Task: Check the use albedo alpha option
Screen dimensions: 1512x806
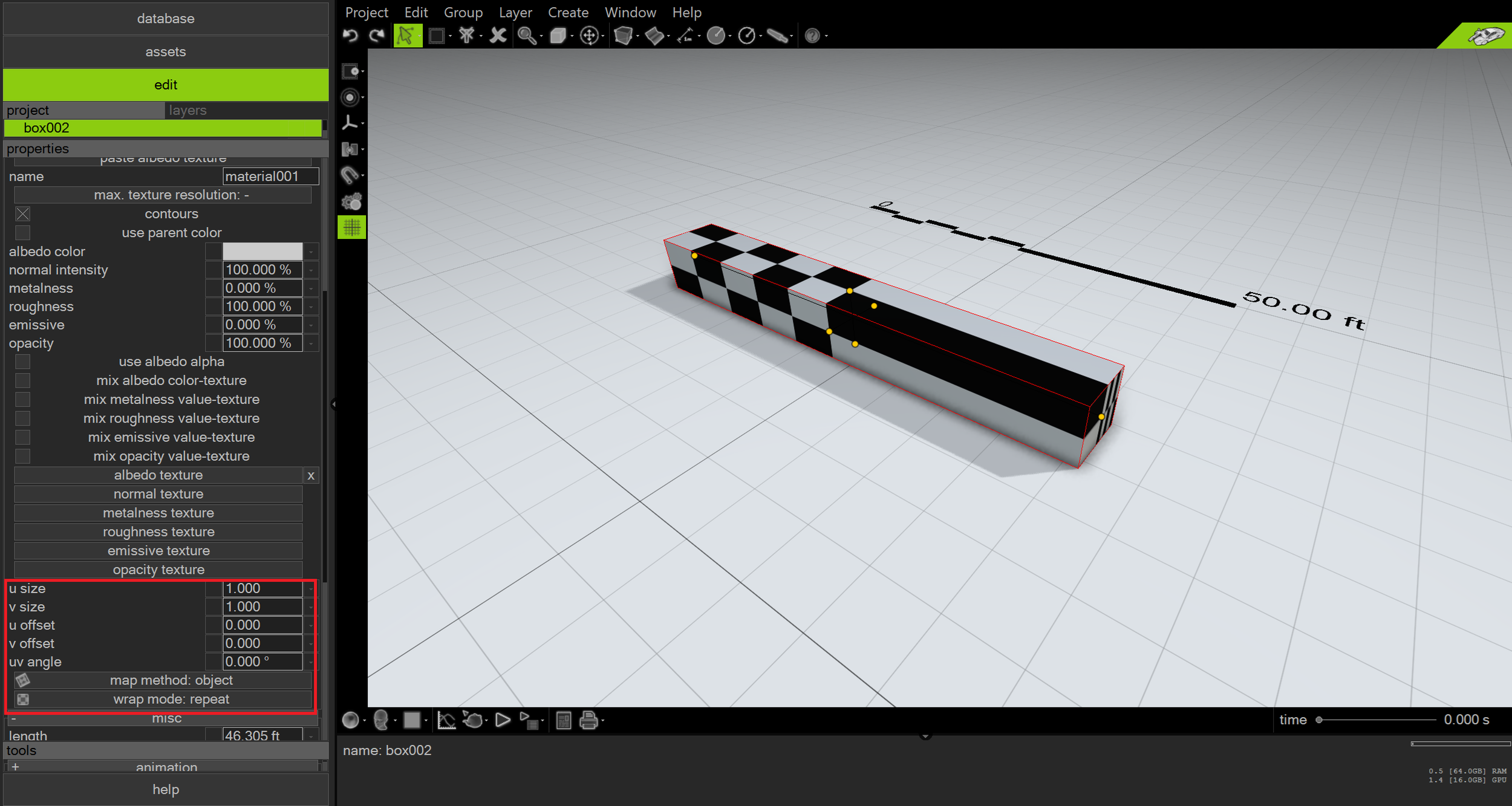Action: tap(23, 362)
